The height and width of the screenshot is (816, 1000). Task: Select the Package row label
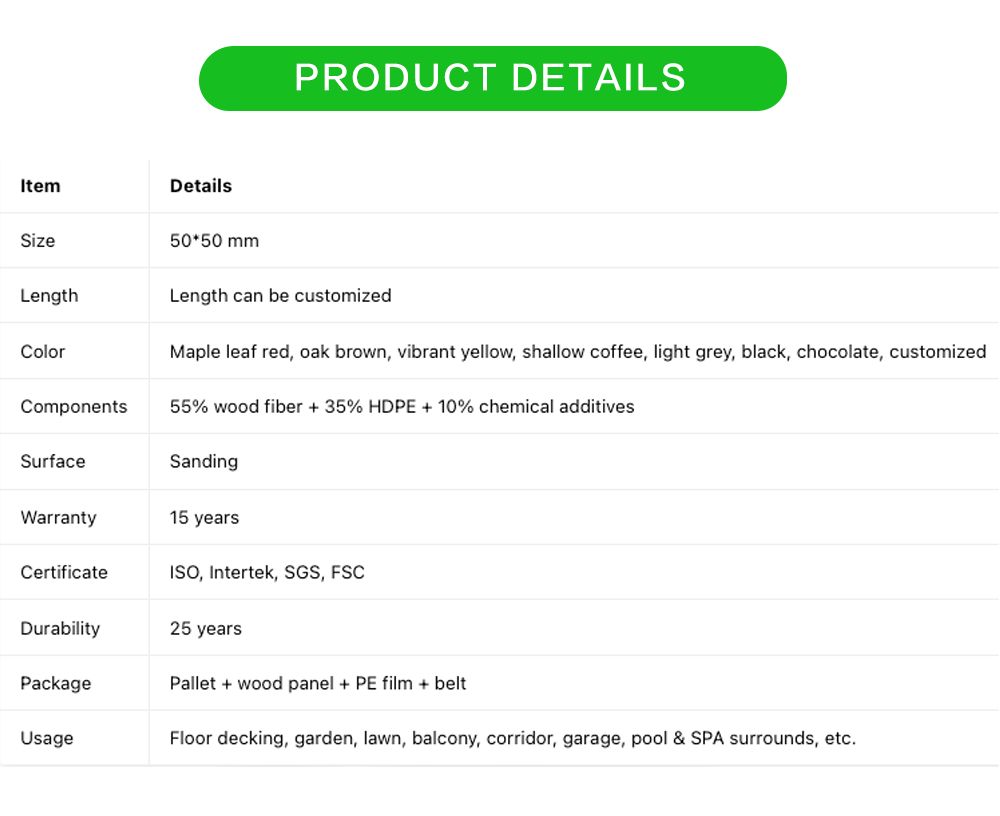tap(56, 684)
